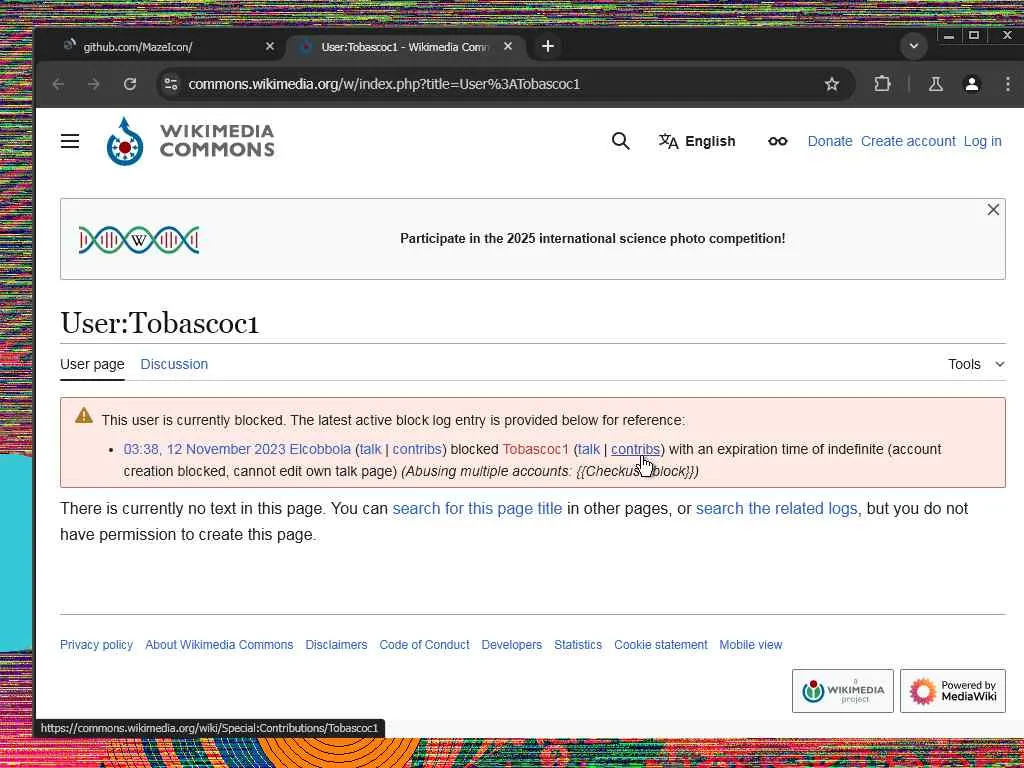This screenshot has width=1024, height=768.
Task: Select the User page tab
Action: tap(92, 364)
